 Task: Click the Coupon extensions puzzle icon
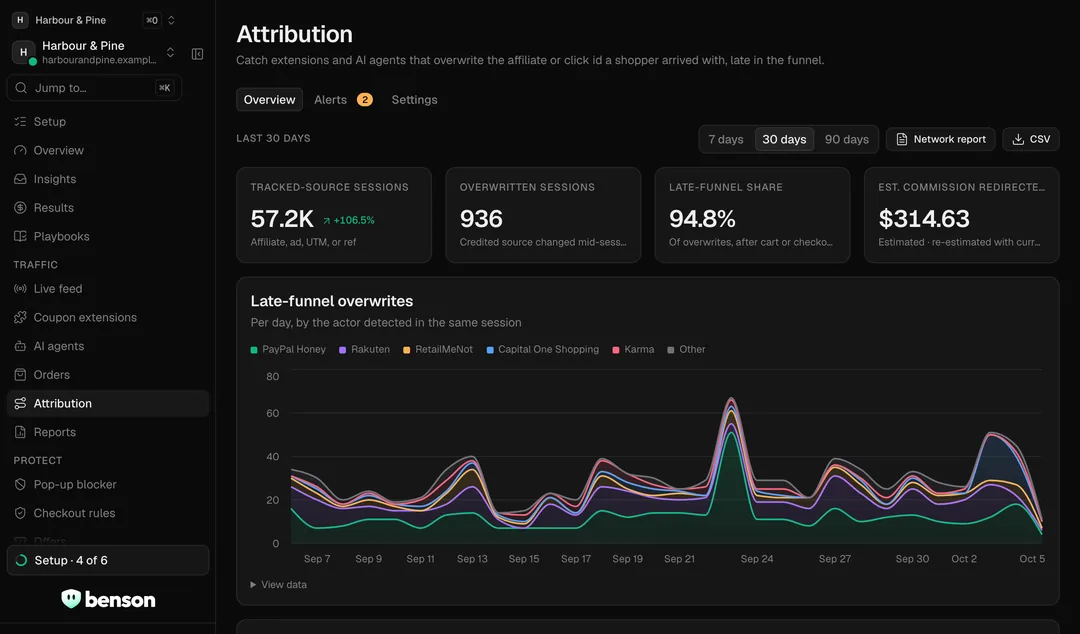coord(20,318)
